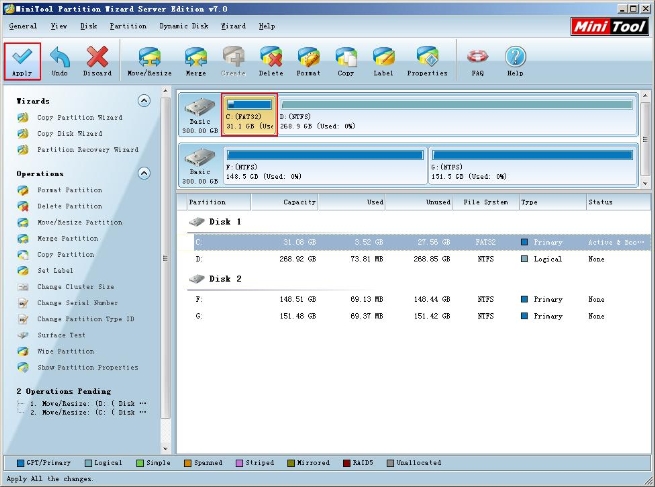Click the RAID5 legend color swatch
This screenshot has height=487, width=655.
346,463
